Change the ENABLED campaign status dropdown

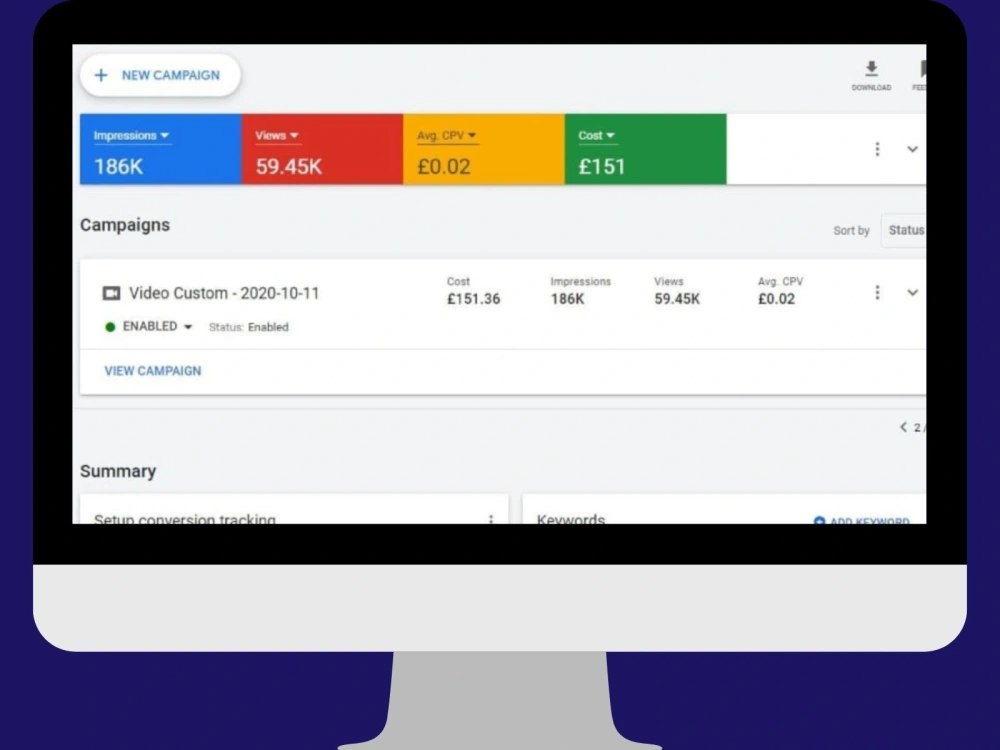pos(157,327)
